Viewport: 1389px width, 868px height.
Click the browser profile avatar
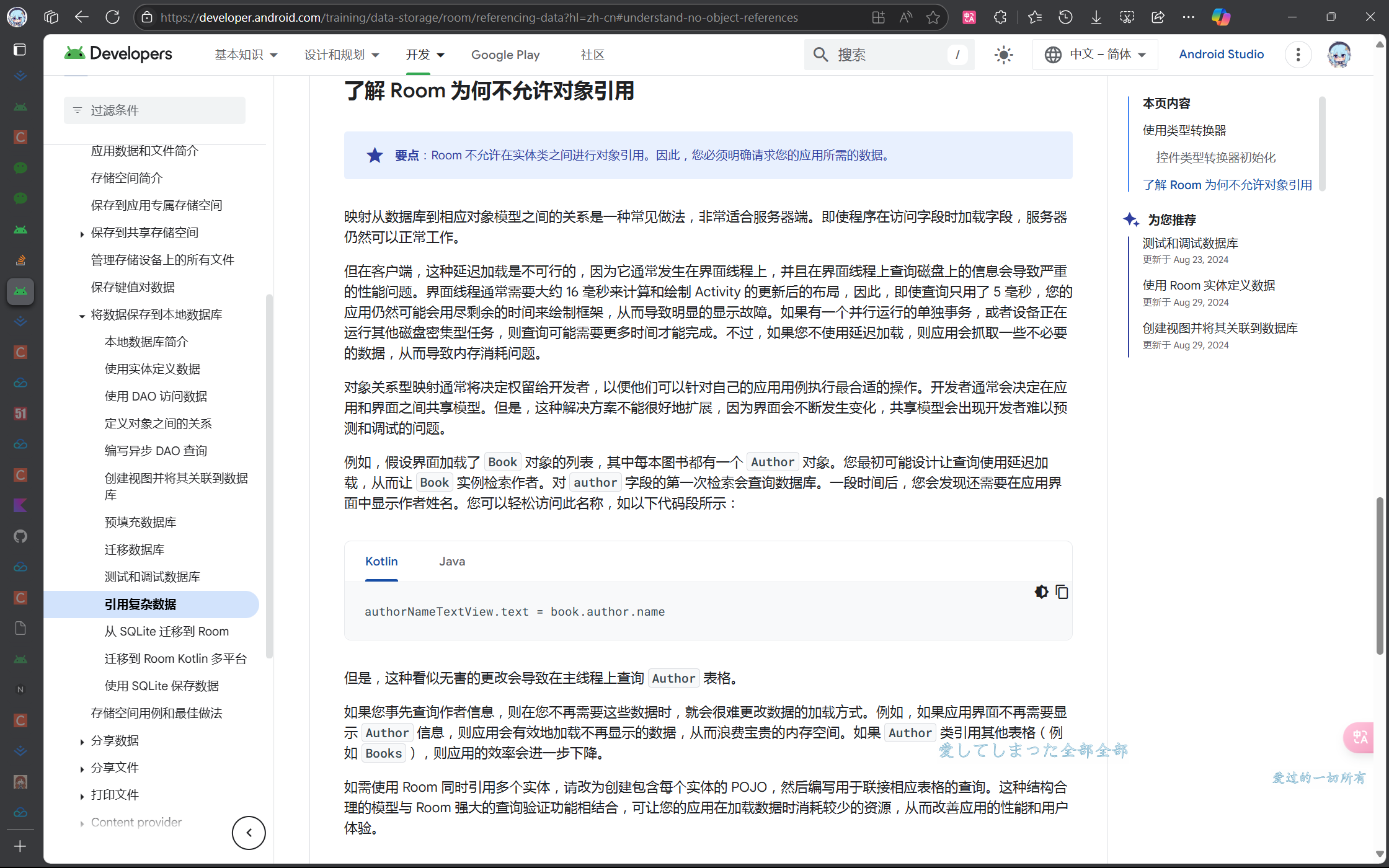[17, 17]
